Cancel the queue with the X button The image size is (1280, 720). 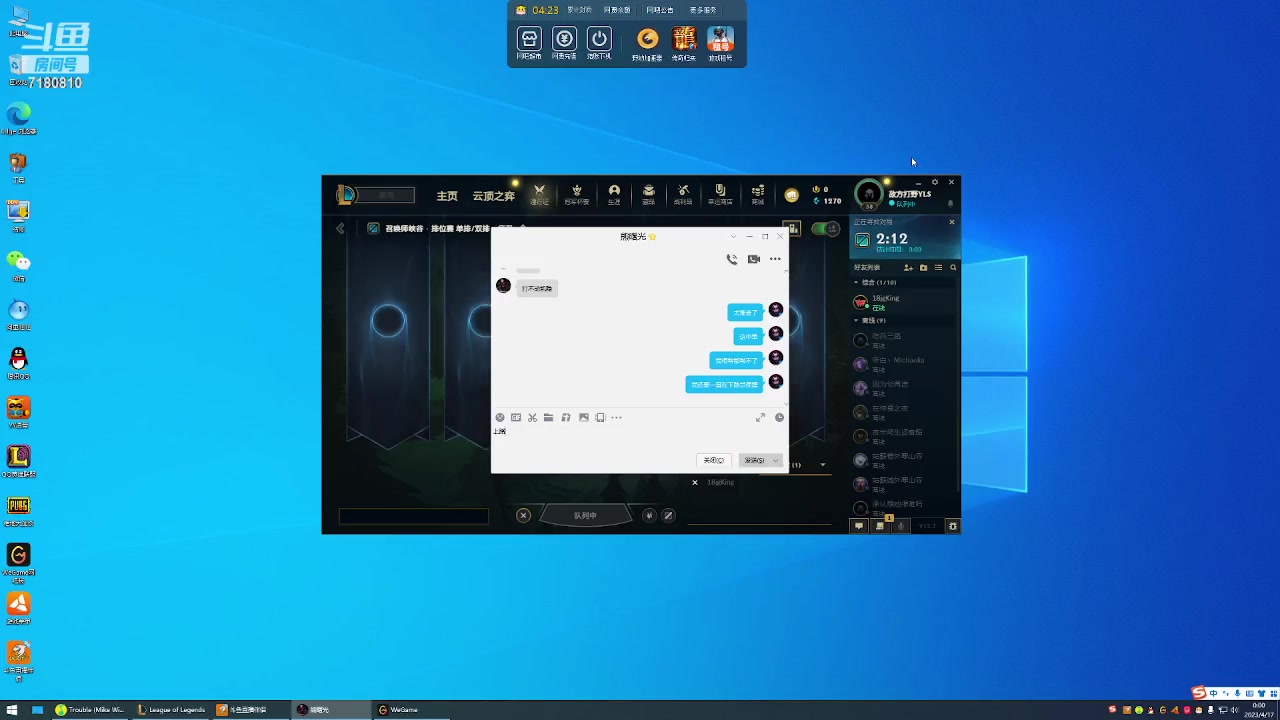[523, 515]
